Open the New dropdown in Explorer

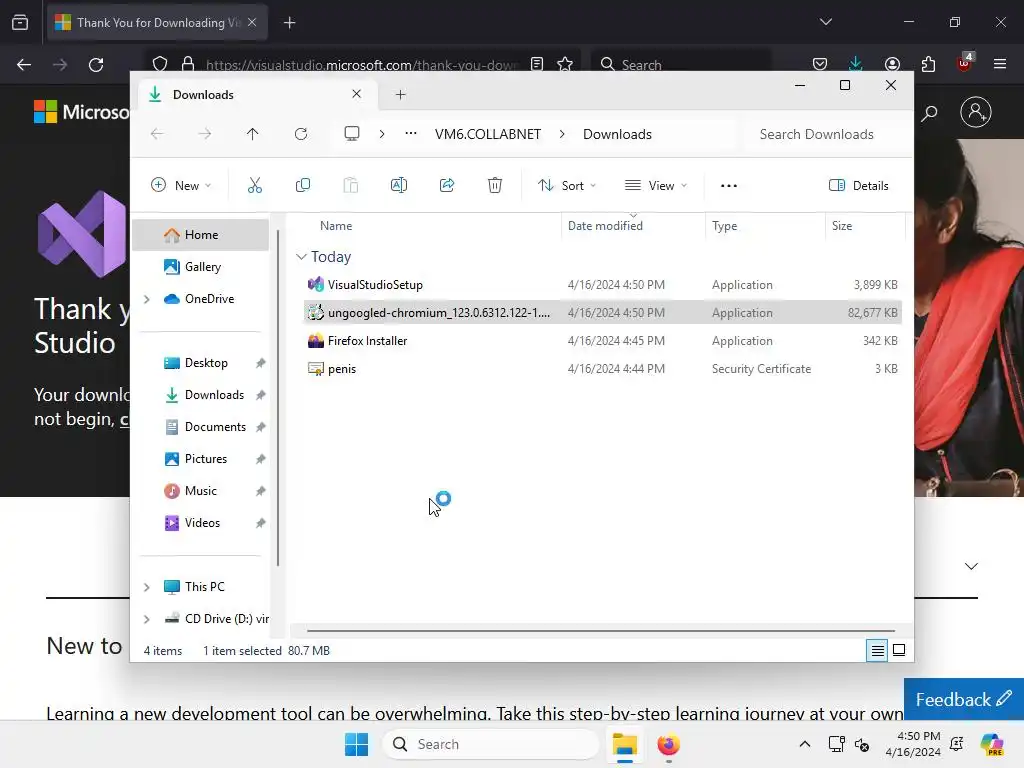click(x=181, y=185)
